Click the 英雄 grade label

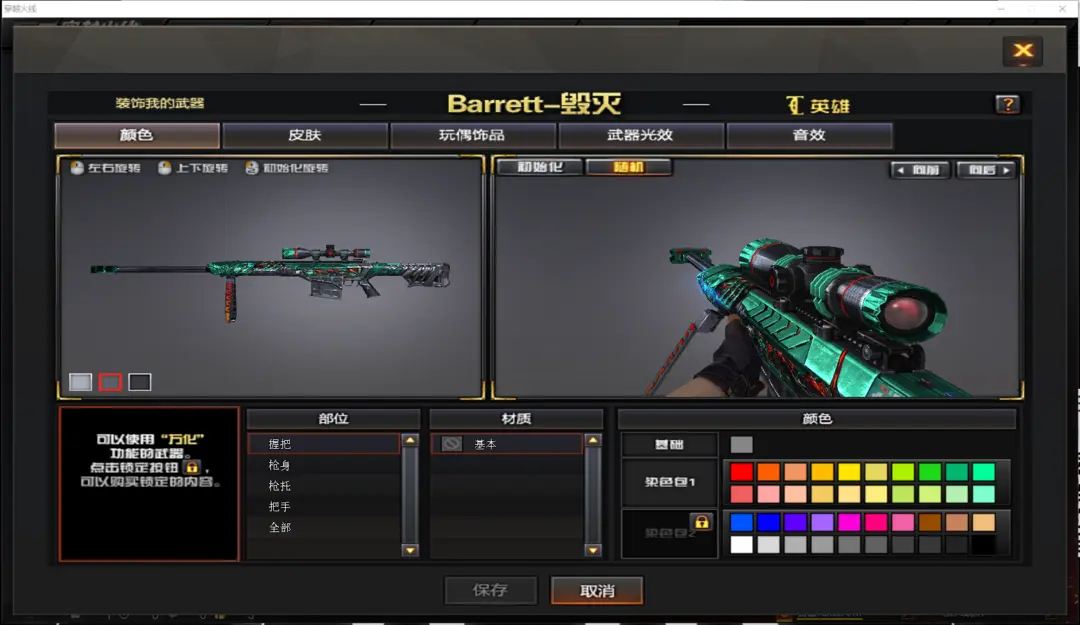click(818, 105)
